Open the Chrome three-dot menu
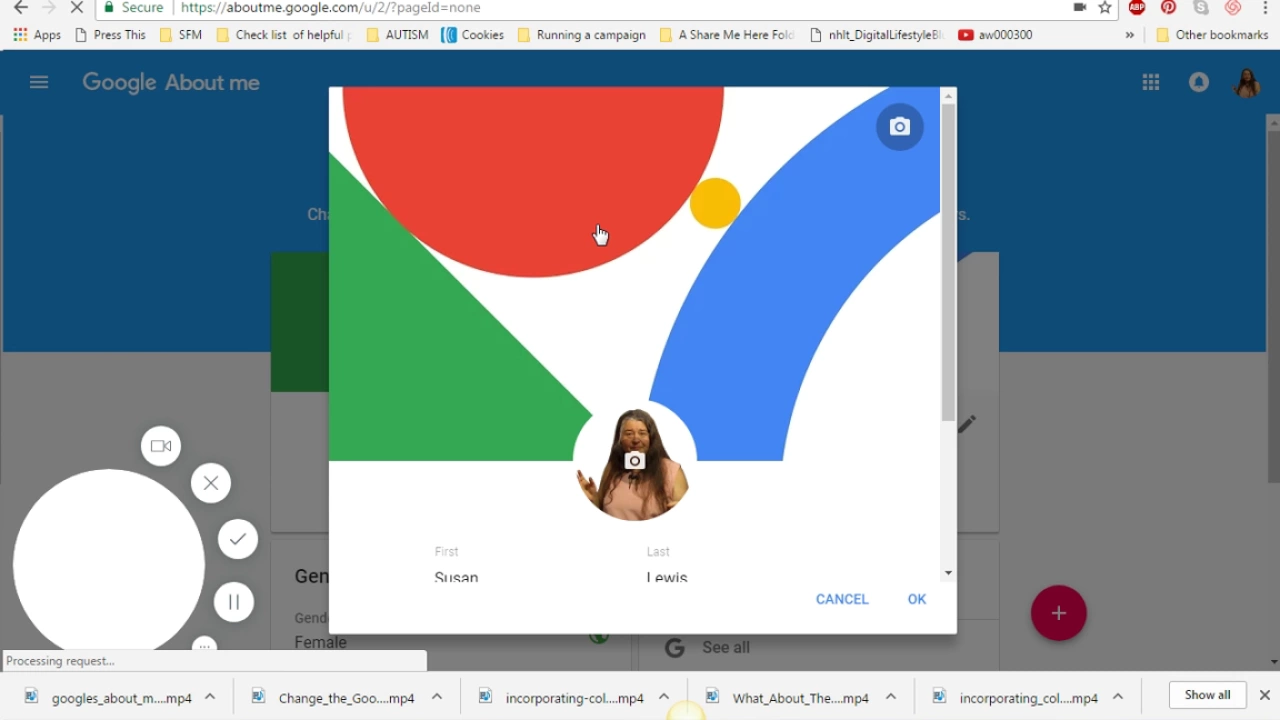This screenshot has height=720, width=1280. (1265, 8)
